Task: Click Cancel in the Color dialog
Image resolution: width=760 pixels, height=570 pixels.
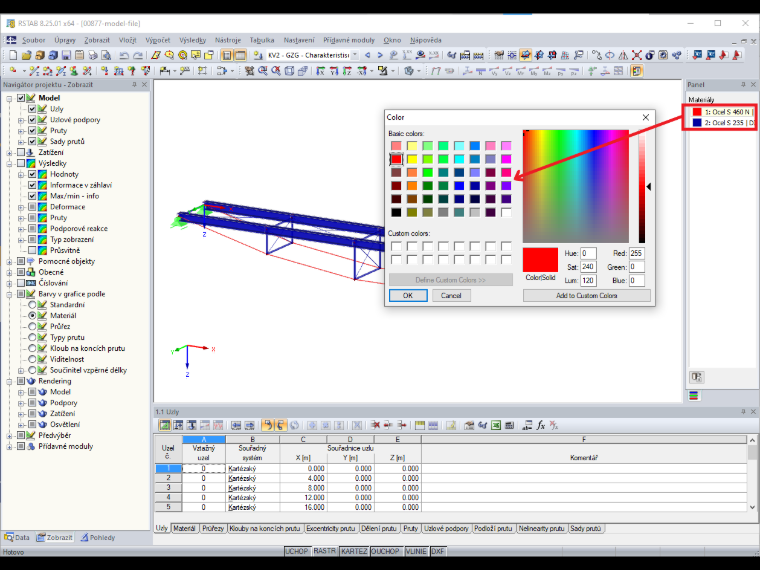Action: click(x=451, y=295)
